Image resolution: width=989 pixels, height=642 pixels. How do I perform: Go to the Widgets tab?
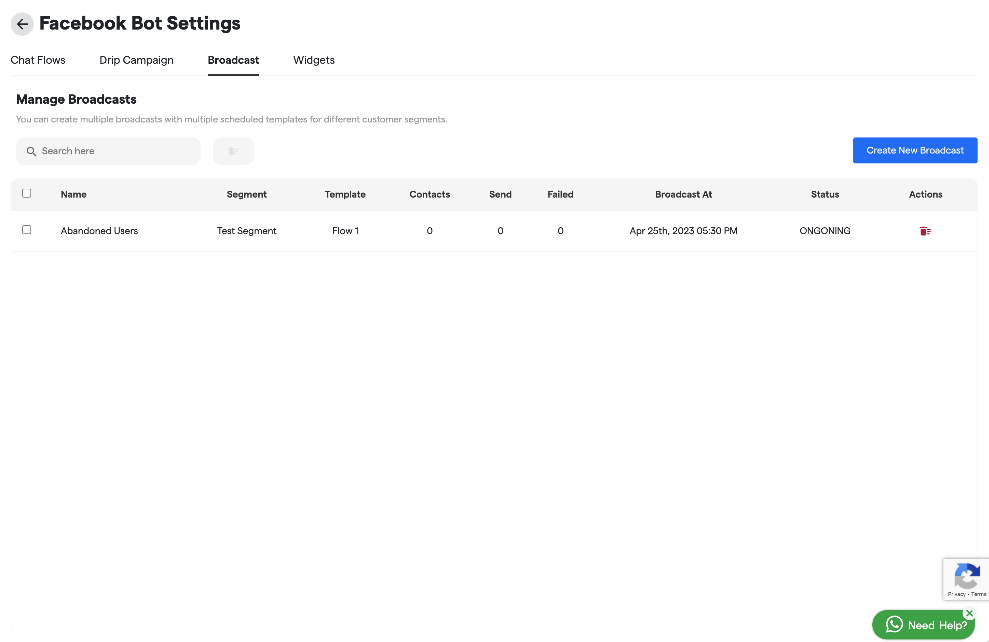314,60
